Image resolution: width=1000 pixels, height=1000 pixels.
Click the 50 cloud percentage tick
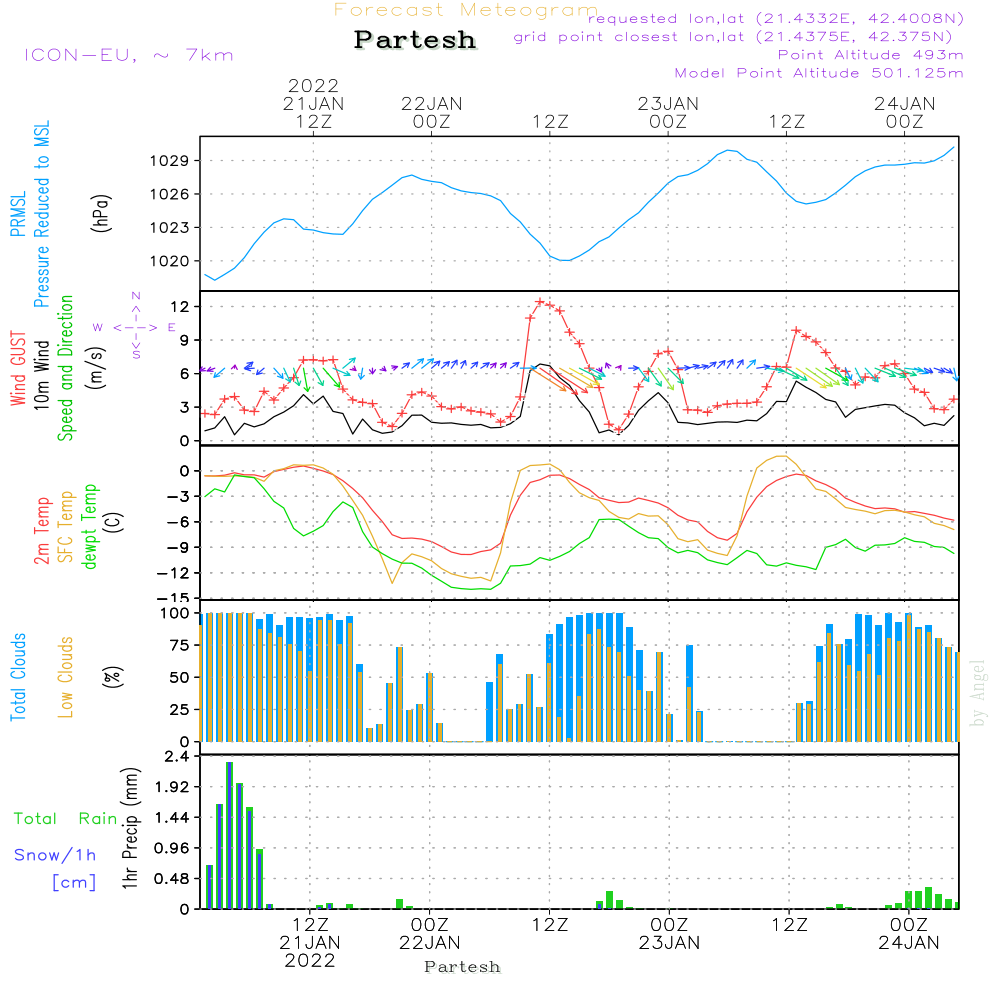coord(180,677)
